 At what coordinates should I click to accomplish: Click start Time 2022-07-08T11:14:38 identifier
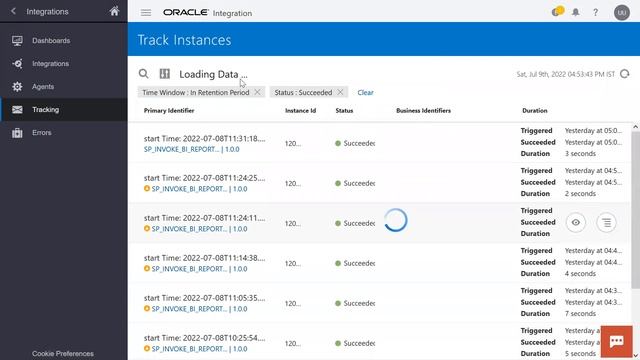tap(204, 258)
